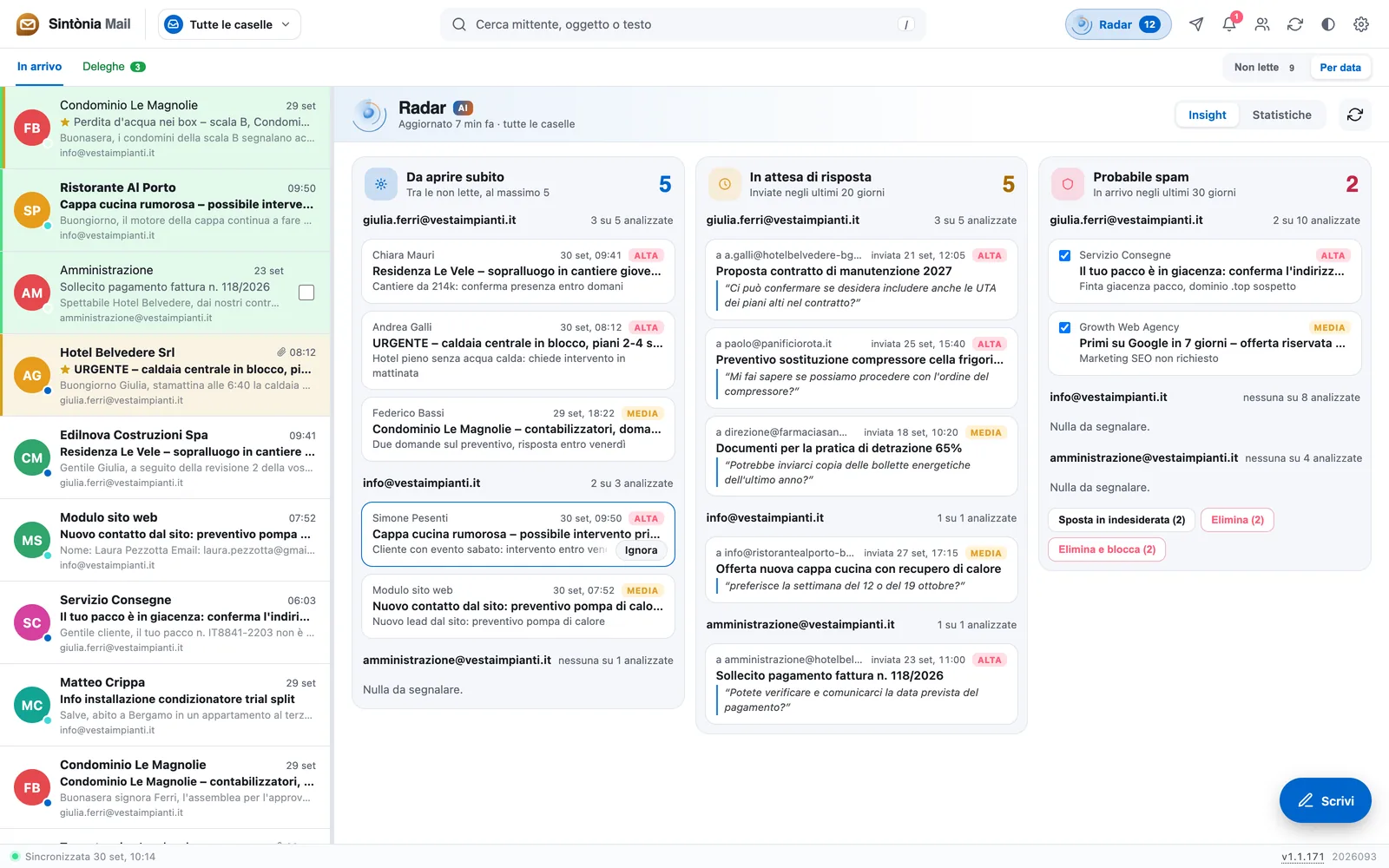The width and height of the screenshot is (1389, 868).
Task: Uncheck the Growth Web Agency spam checkbox
Action: click(x=1064, y=327)
